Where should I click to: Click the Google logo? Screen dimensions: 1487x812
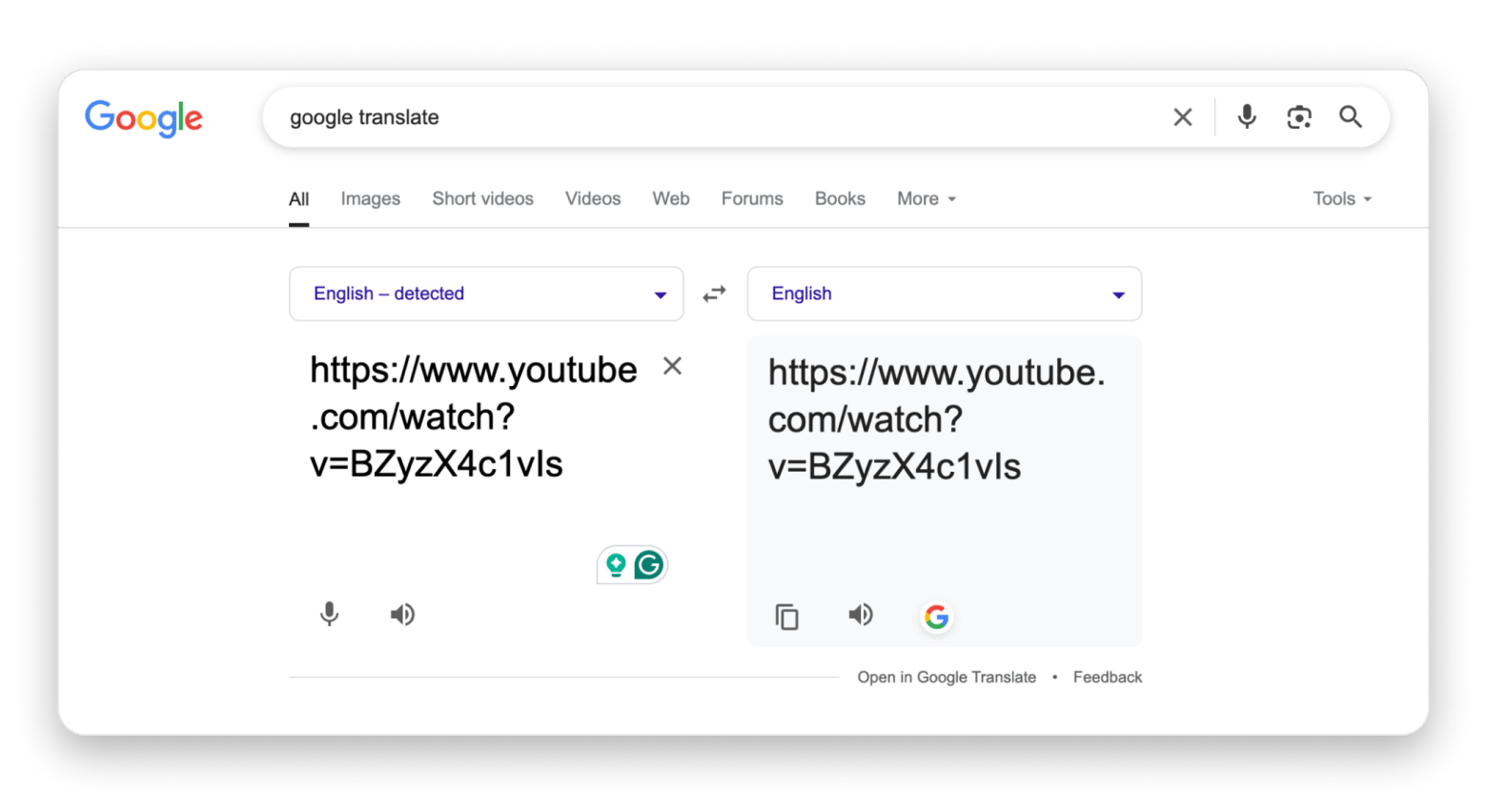click(144, 118)
